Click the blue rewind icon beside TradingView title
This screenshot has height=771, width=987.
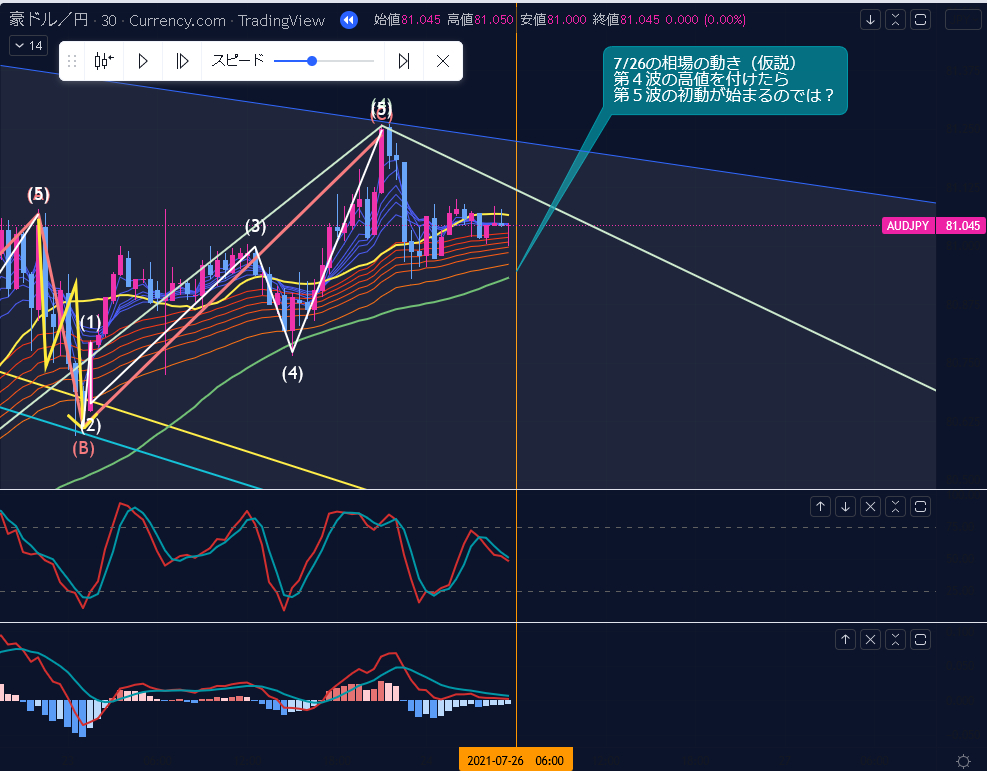pos(348,19)
